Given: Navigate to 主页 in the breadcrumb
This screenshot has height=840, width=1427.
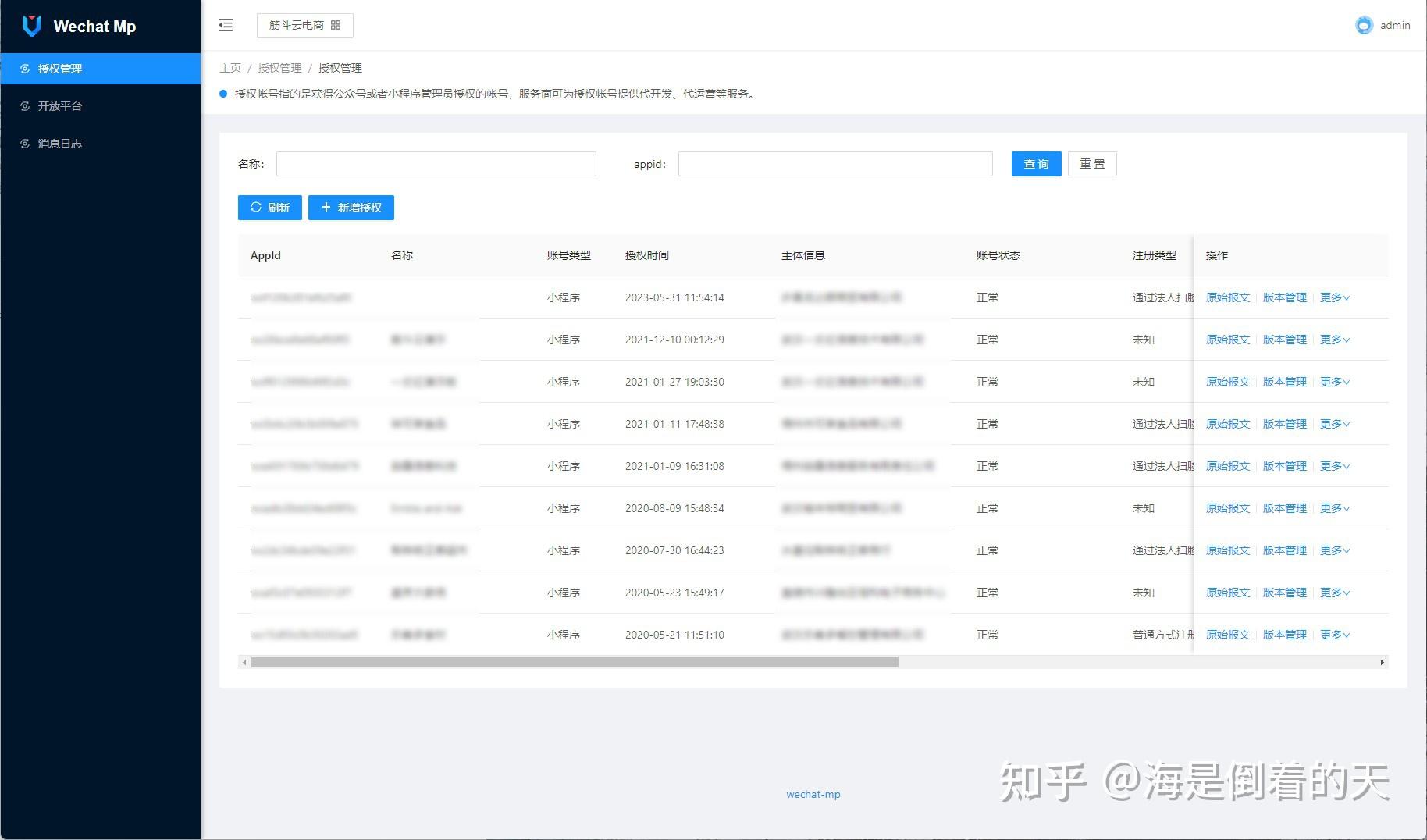Looking at the screenshot, I should click(x=230, y=68).
